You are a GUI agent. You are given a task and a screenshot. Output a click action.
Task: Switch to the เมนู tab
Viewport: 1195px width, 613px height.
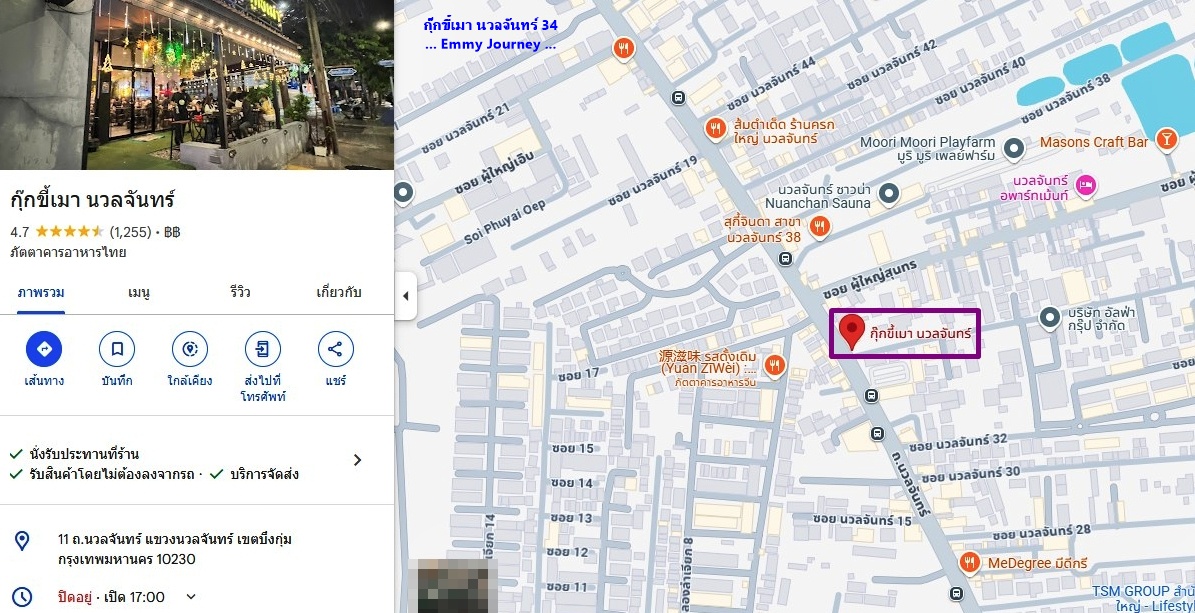click(x=139, y=293)
